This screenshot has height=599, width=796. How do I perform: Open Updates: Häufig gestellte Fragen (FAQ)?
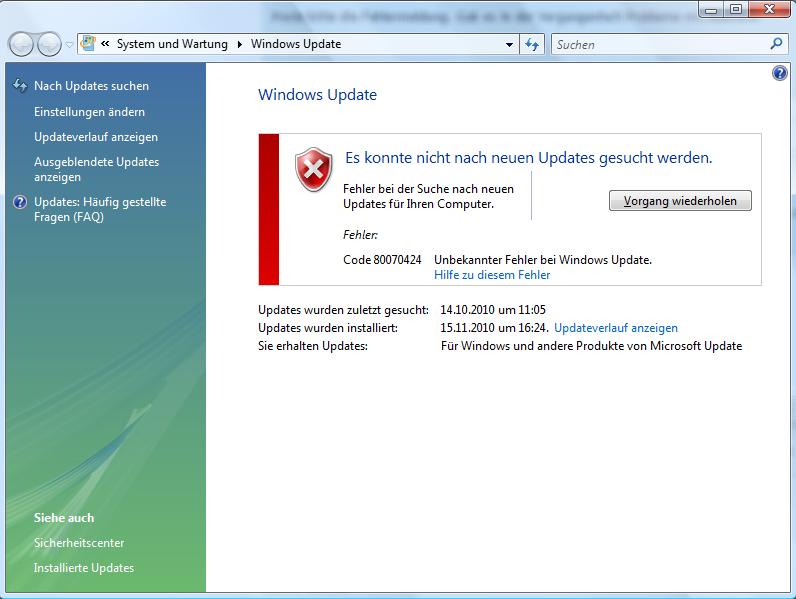pos(100,209)
